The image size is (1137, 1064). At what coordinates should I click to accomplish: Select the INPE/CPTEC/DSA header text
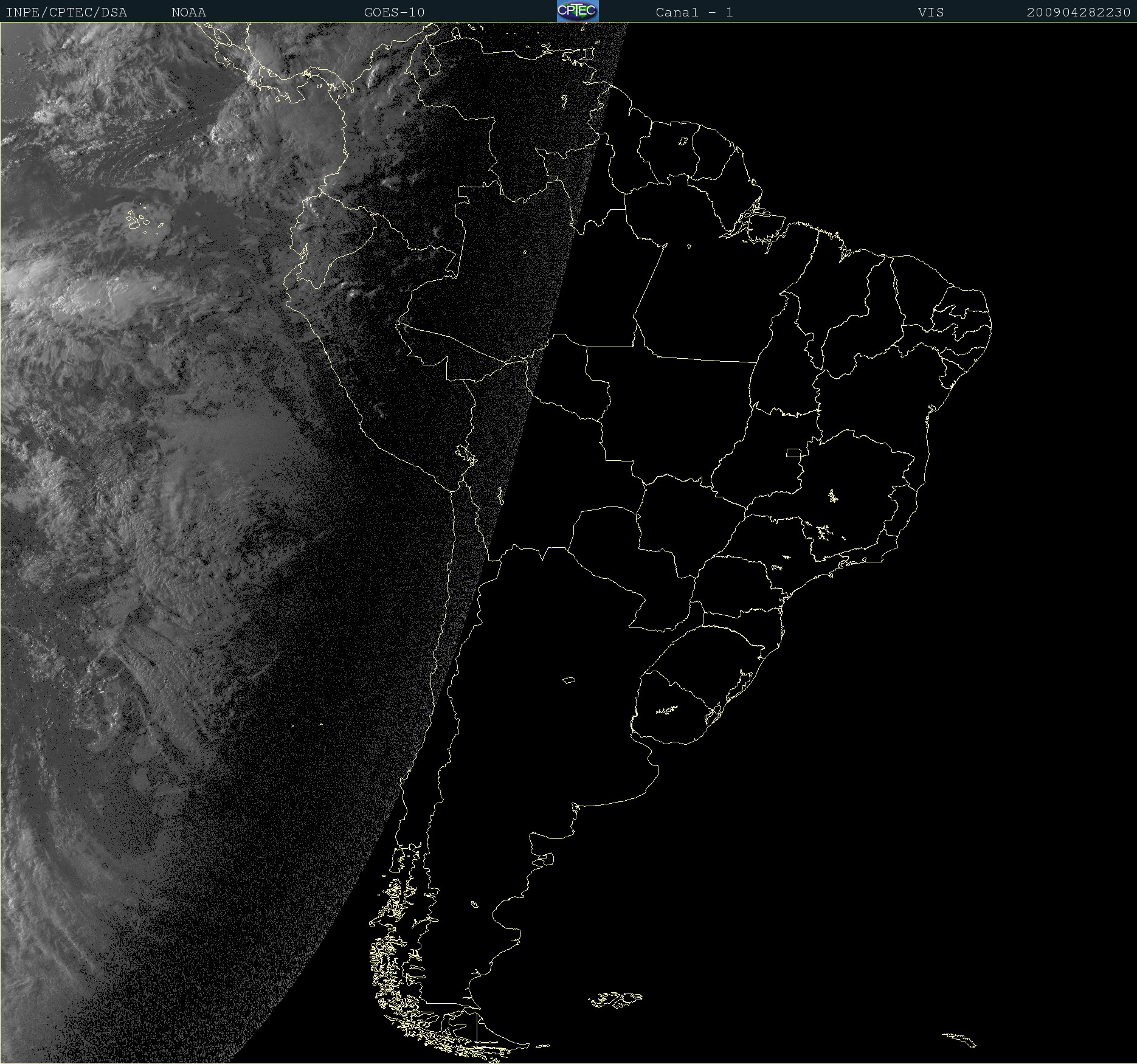tap(66, 12)
